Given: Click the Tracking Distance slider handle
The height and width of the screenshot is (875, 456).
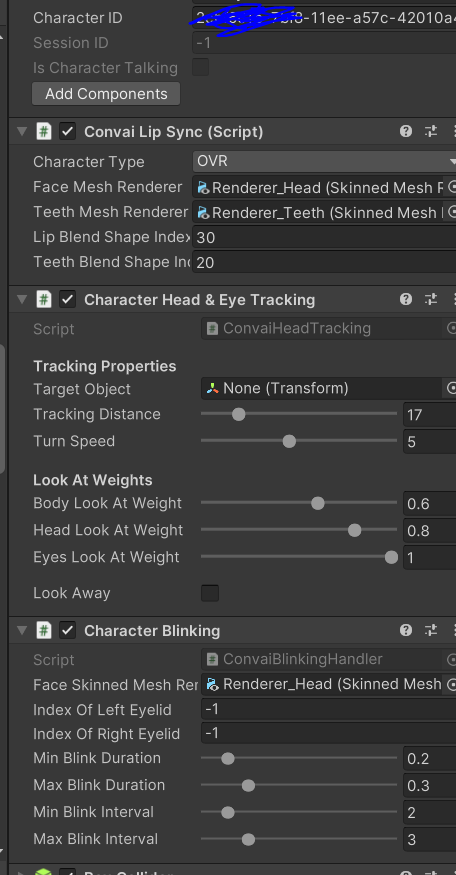Looking at the screenshot, I should tap(238, 414).
